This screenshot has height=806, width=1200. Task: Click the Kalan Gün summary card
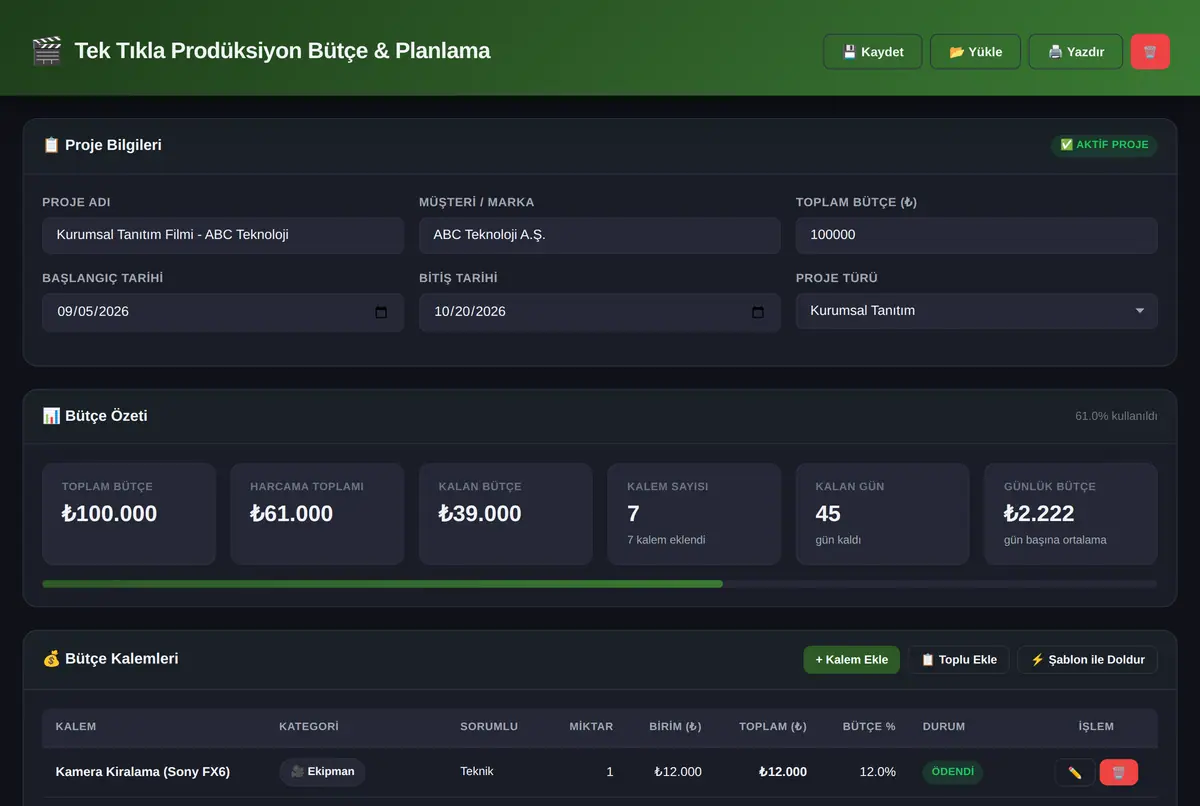[883, 514]
